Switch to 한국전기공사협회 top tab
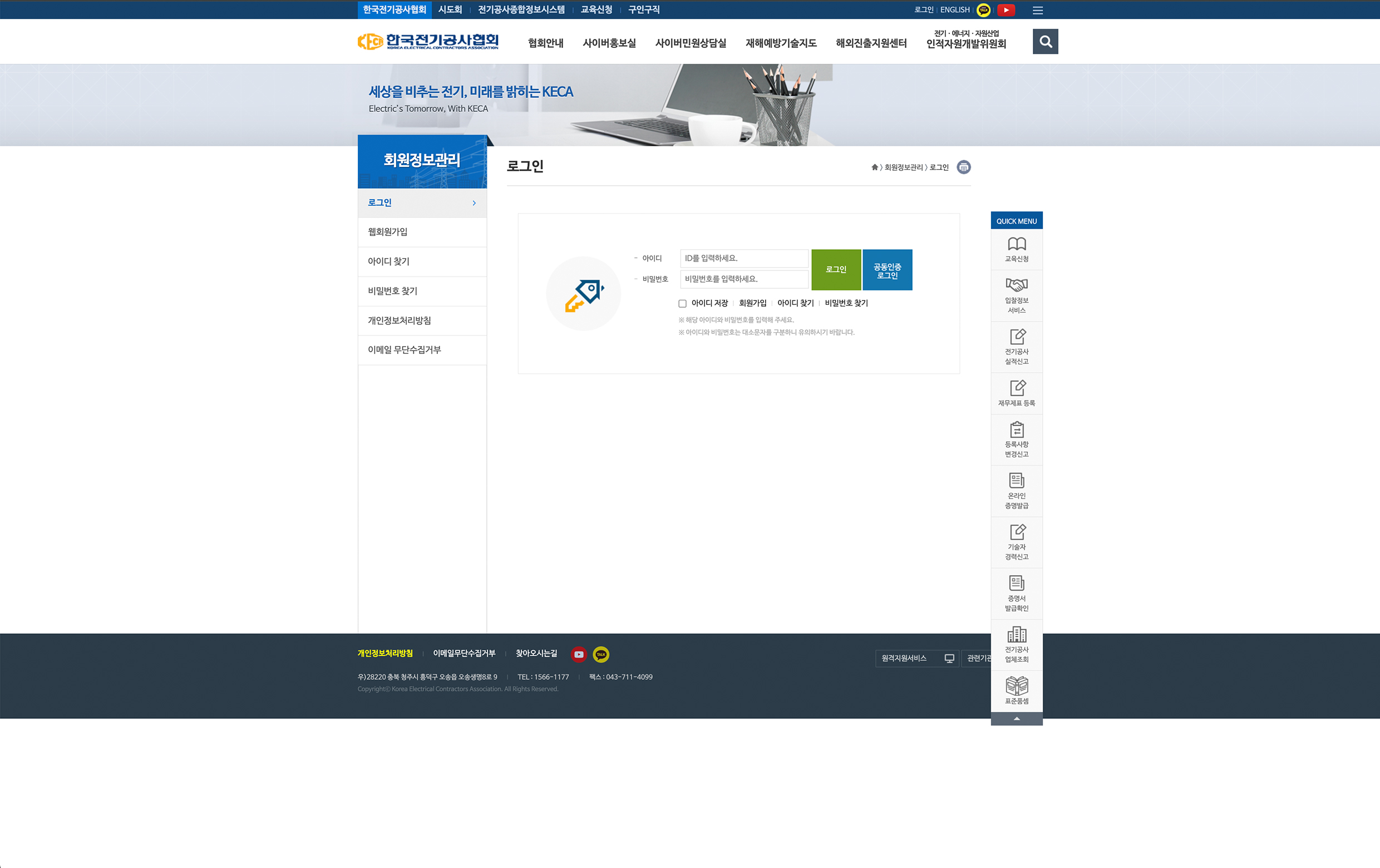Screen dimensions: 1380x868 (x=395, y=10)
